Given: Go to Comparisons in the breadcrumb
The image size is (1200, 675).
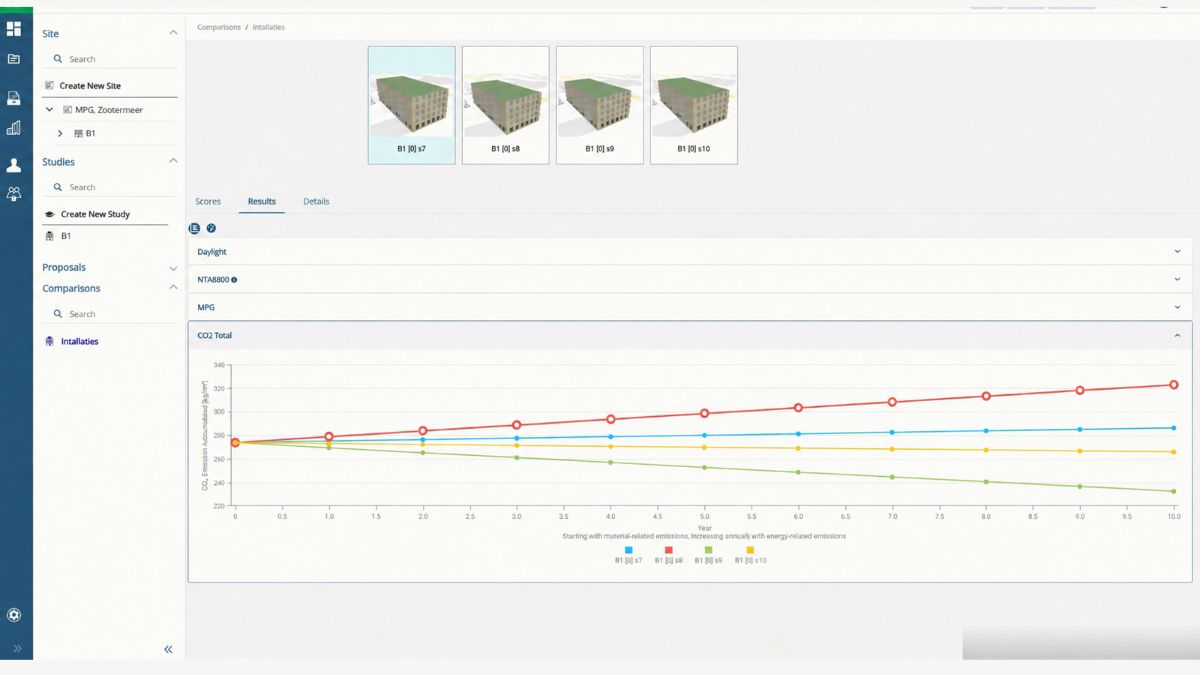Looking at the screenshot, I should (x=219, y=27).
